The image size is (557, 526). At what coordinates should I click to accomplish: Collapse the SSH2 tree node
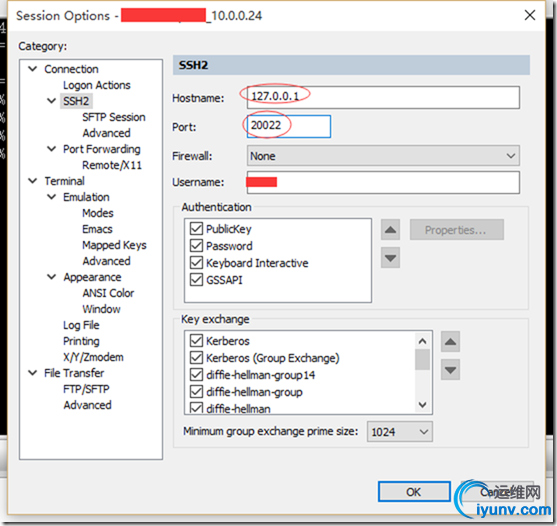coord(52,101)
